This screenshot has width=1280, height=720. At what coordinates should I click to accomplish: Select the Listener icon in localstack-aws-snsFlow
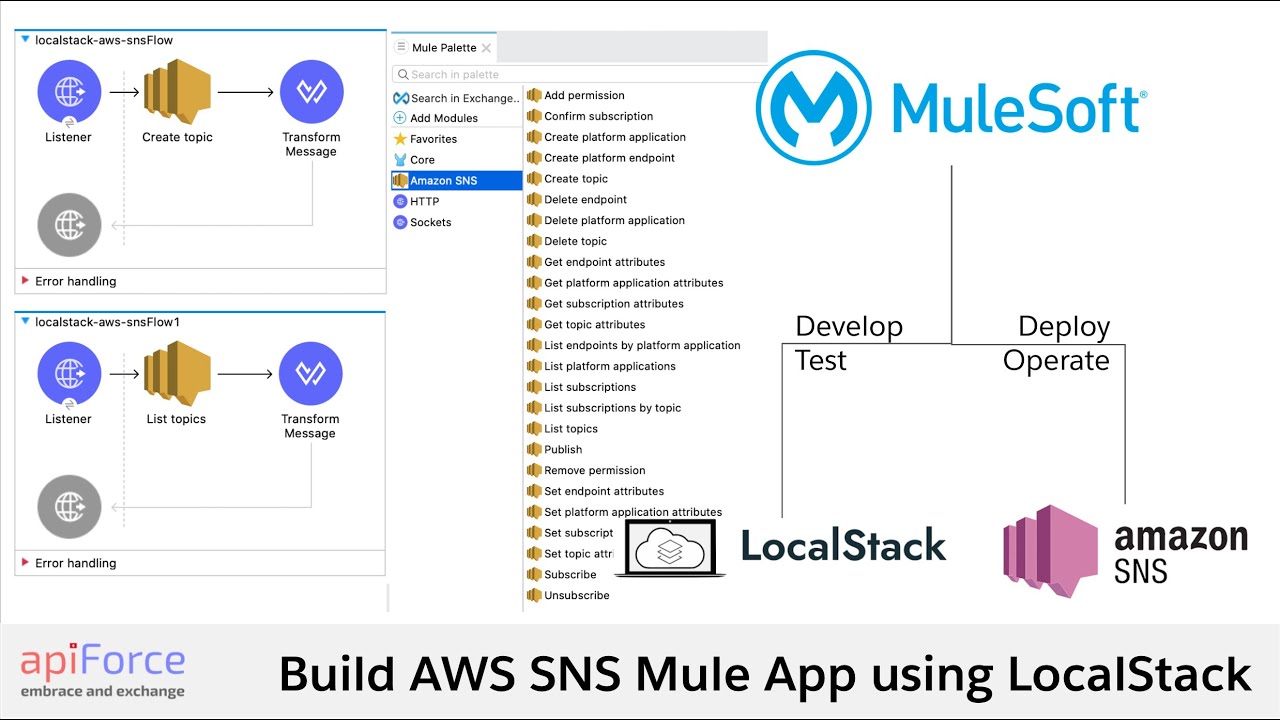point(69,93)
